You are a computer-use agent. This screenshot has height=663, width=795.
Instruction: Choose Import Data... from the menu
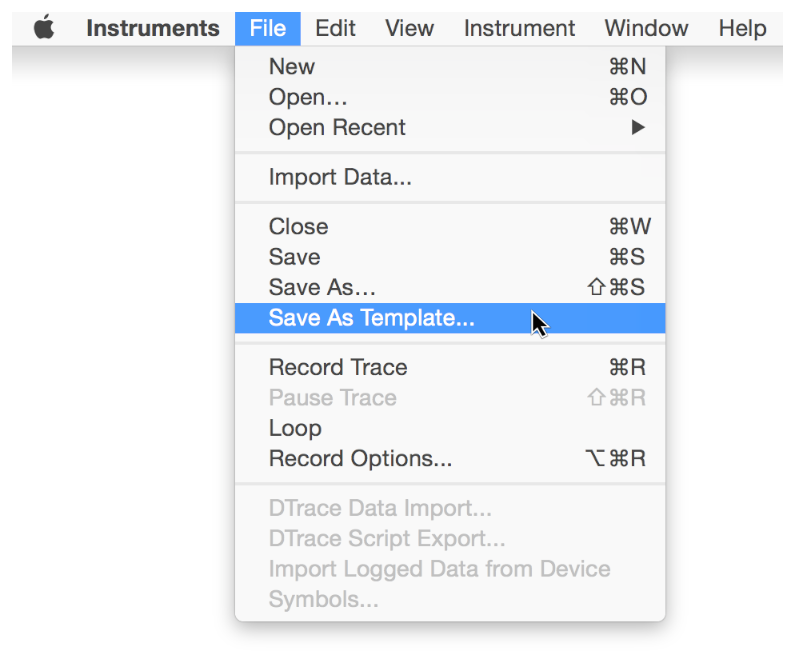(x=340, y=178)
